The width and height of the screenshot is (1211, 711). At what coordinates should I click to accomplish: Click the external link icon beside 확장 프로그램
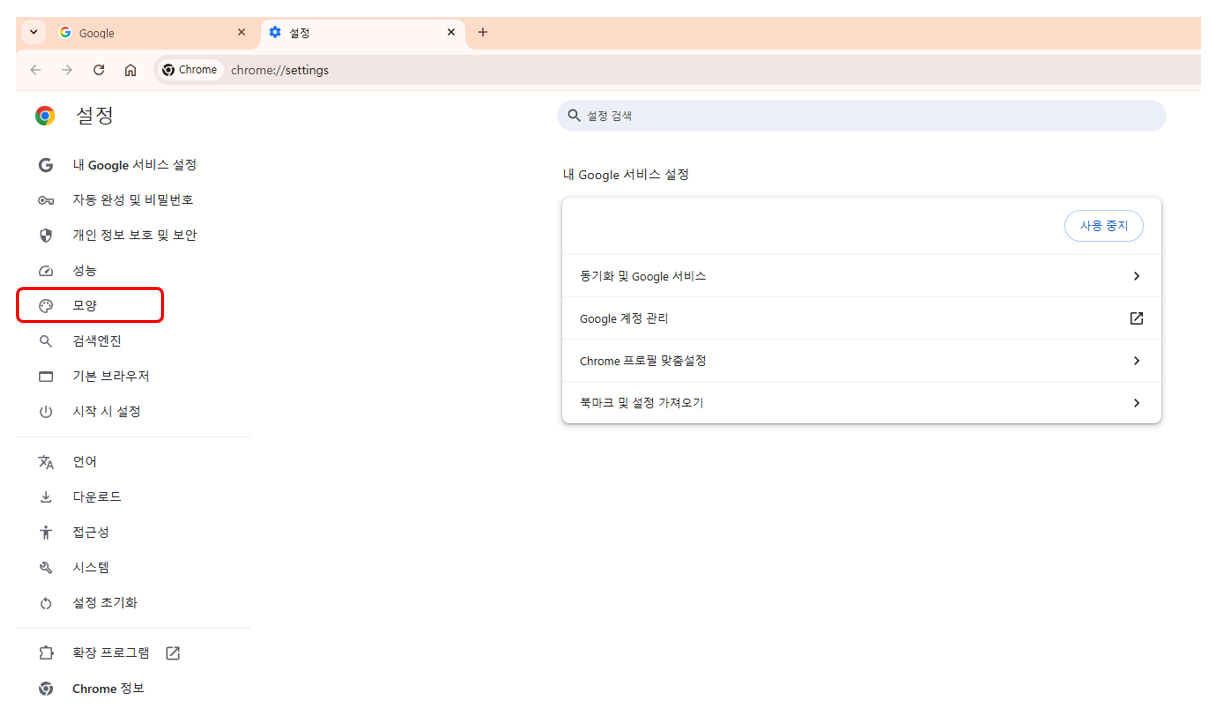click(x=173, y=653)
